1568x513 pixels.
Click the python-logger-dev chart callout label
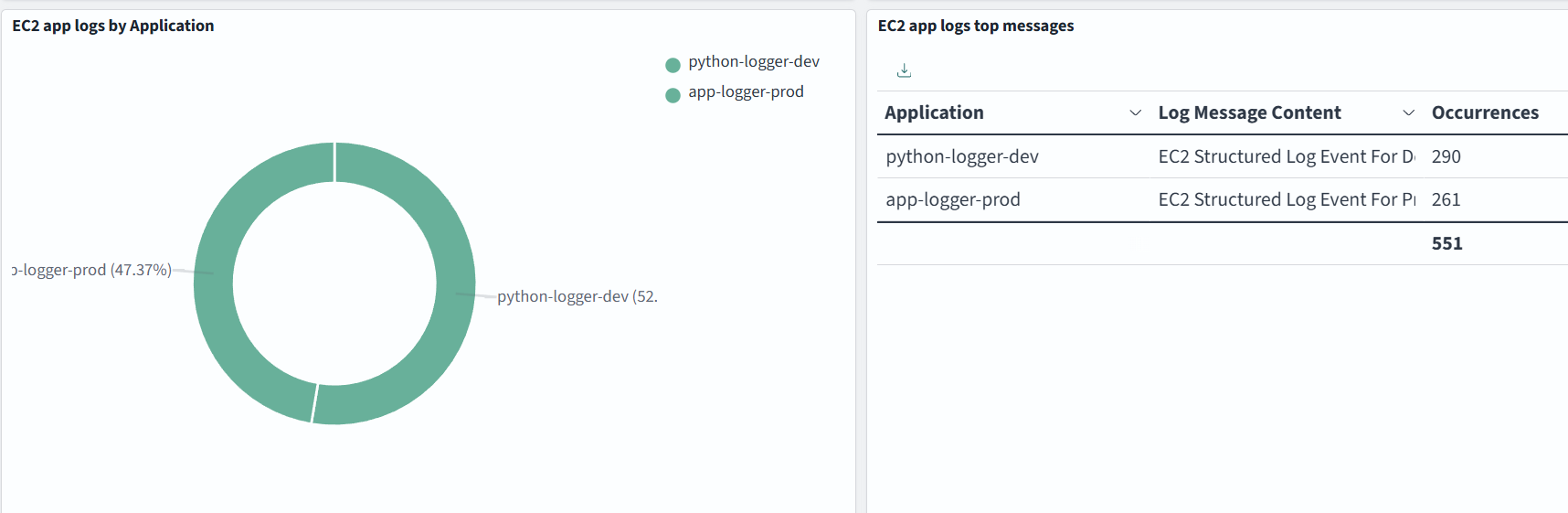coord(576,296)
